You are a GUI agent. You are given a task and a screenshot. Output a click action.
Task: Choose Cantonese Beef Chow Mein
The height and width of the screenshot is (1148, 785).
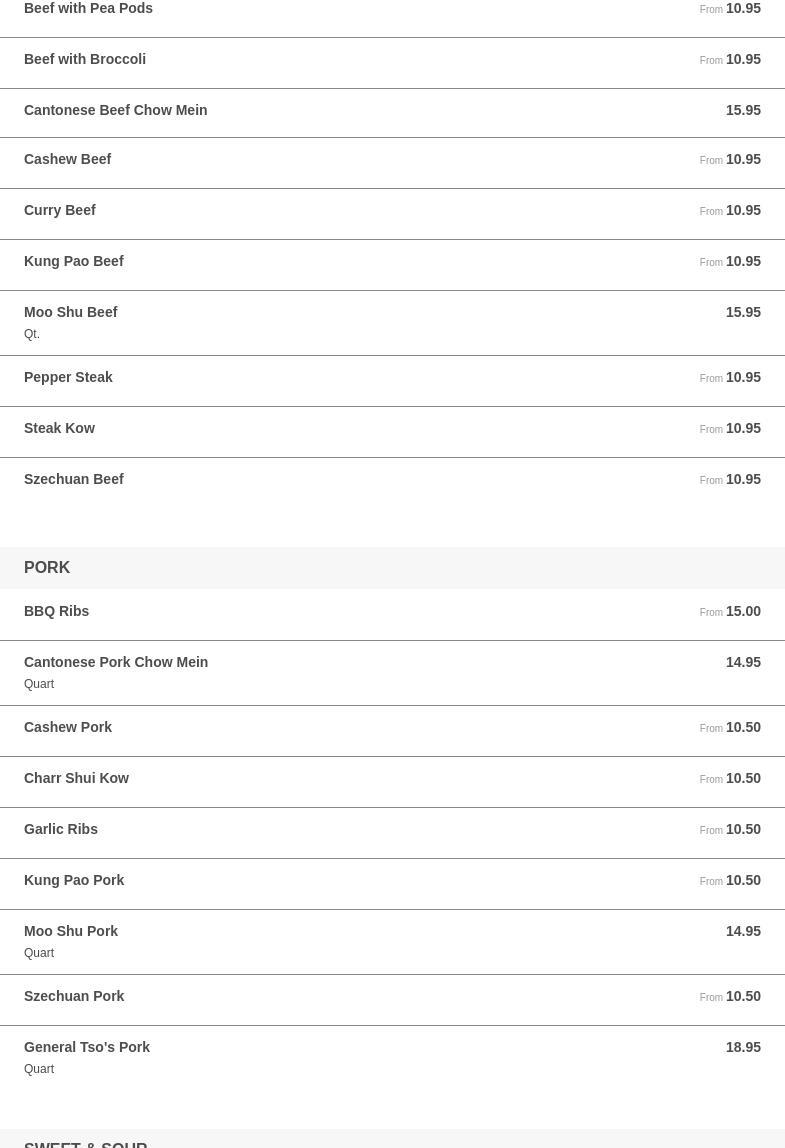(392, 113)
